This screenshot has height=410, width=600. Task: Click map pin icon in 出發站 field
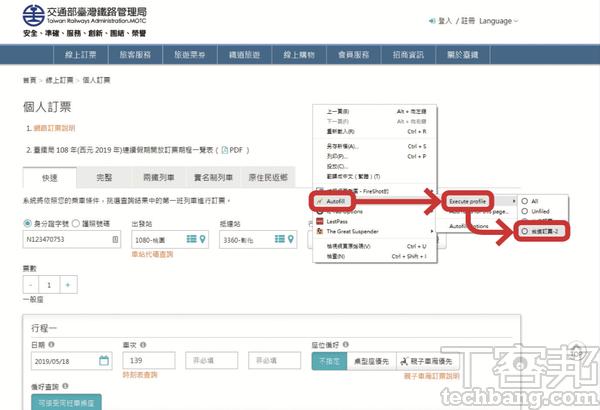202,239
